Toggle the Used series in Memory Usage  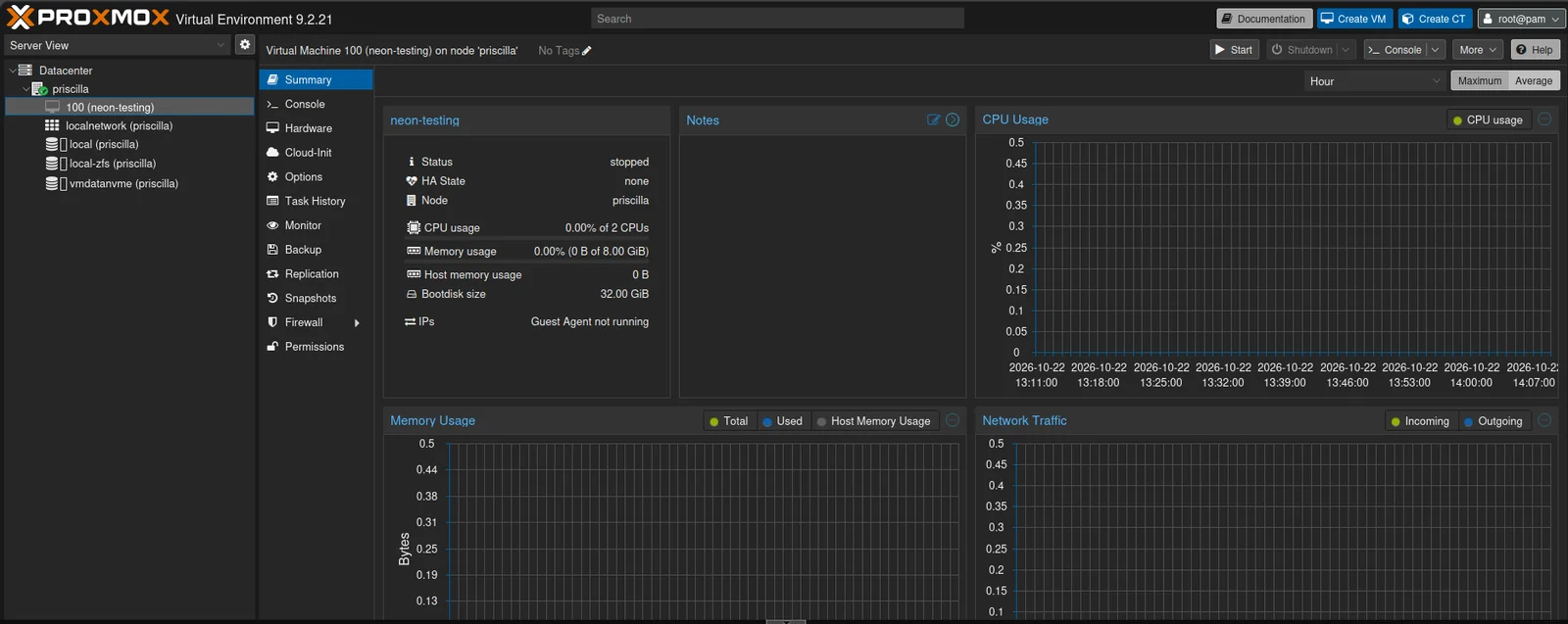[782, 421]
